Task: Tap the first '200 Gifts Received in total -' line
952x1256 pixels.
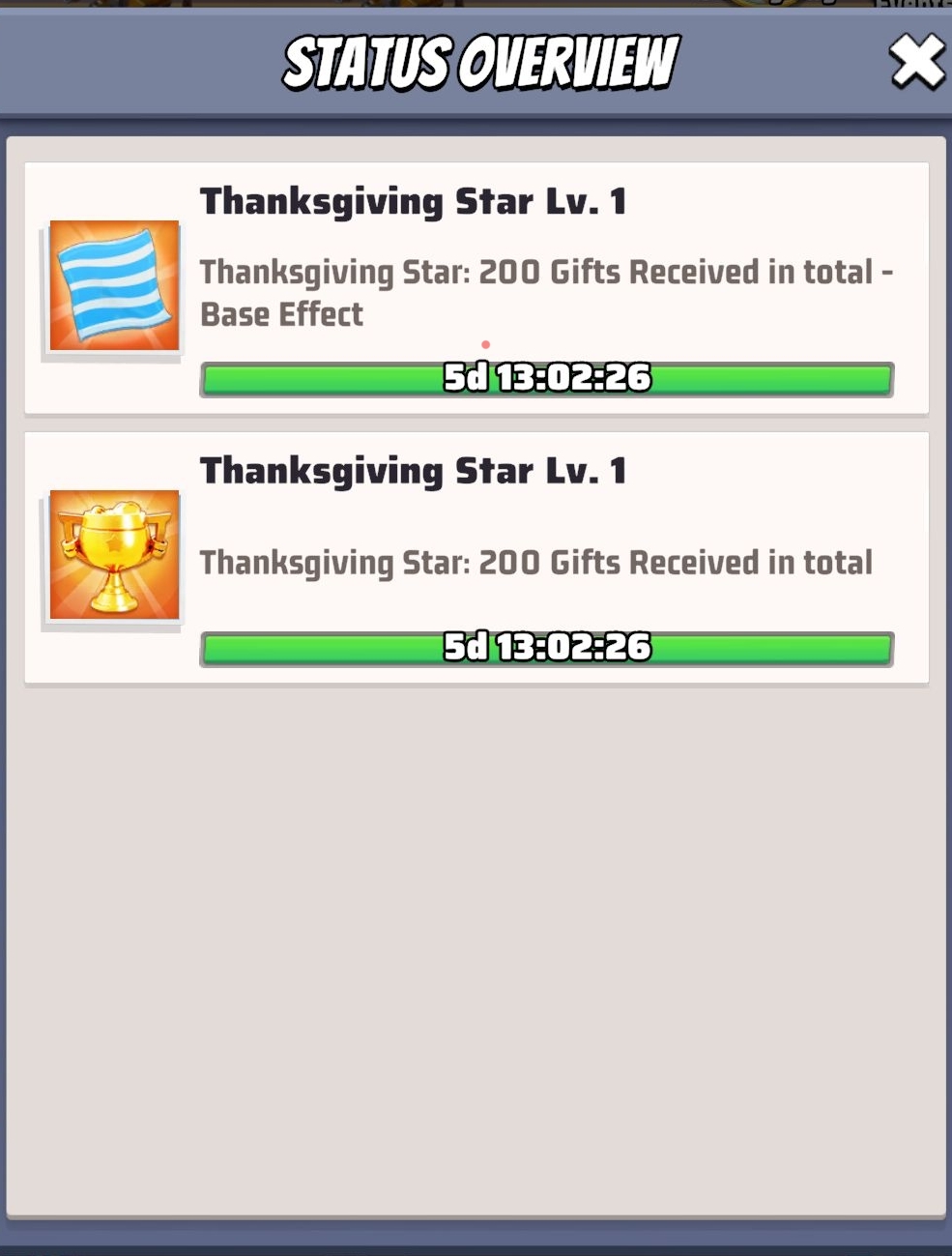Action: (546, 273)
